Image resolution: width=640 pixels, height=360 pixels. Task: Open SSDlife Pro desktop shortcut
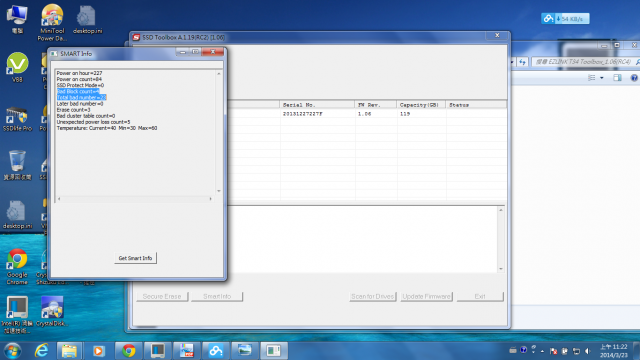pos(17,119)
